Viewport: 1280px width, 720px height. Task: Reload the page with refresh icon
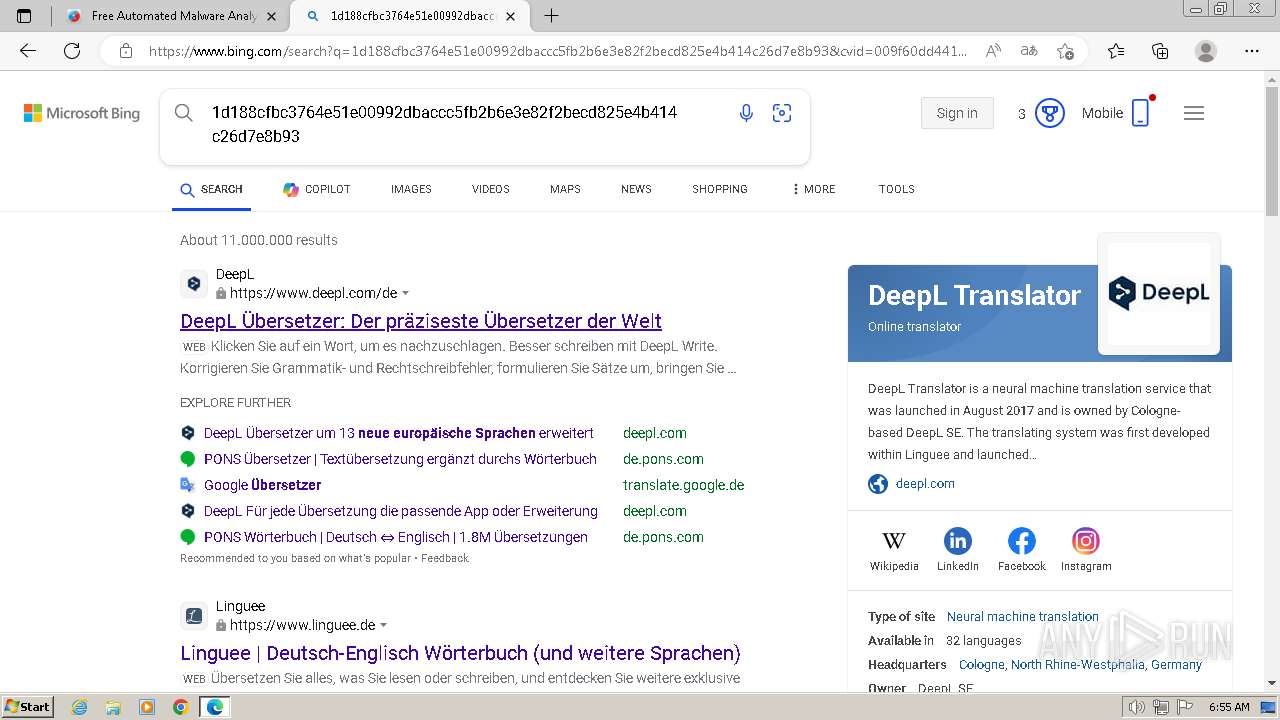pyautogui.click(x=72, y=51)
